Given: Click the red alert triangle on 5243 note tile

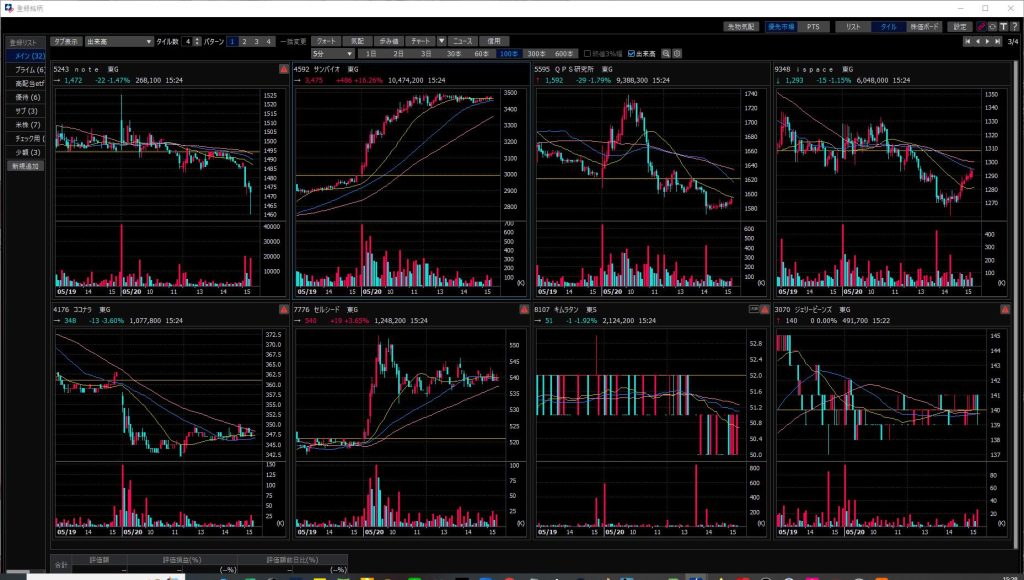Looking at the screenshot, I should pos(284,69).
